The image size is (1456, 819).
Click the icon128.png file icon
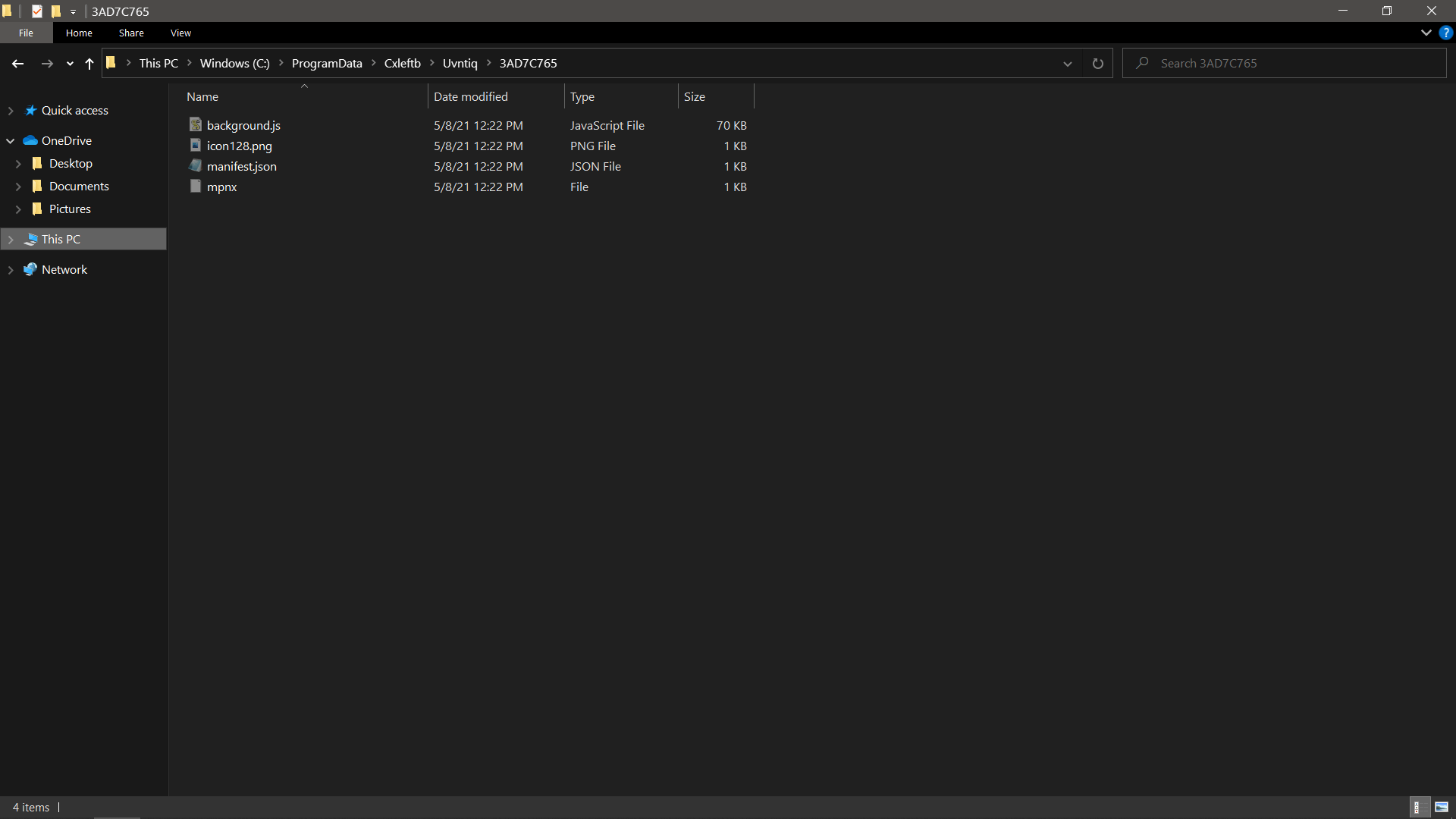(x=196, y=146)
